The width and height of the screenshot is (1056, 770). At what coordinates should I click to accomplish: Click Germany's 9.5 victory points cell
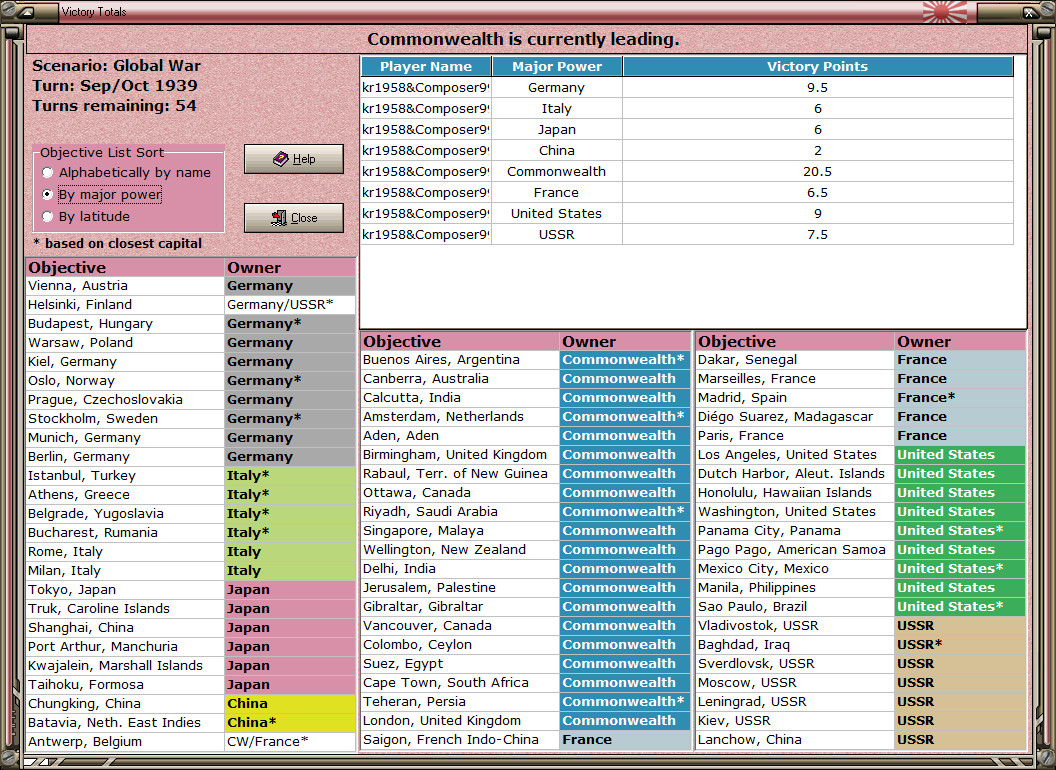(x=818, y=88)
